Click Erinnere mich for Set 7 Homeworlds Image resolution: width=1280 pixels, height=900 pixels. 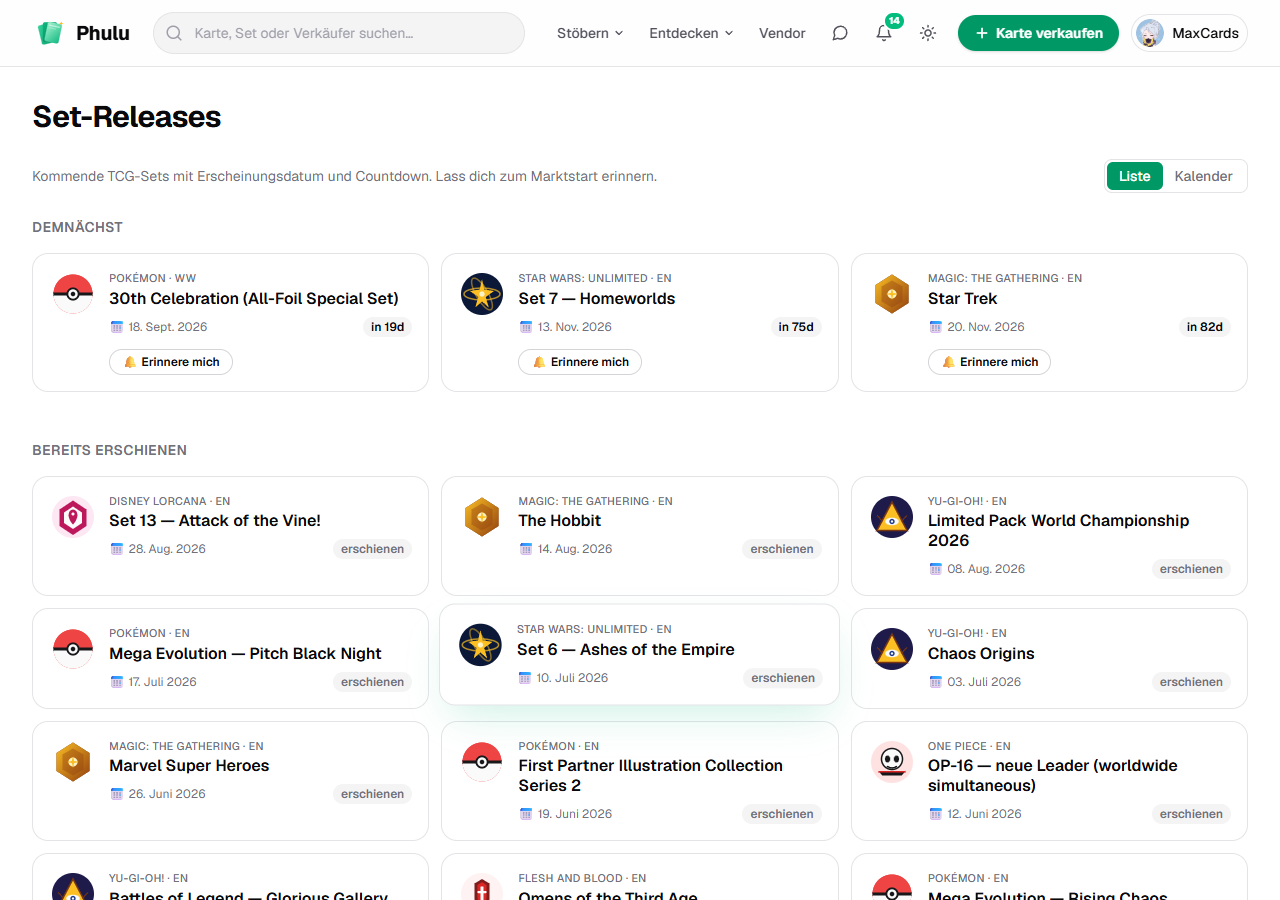point(580,362)
